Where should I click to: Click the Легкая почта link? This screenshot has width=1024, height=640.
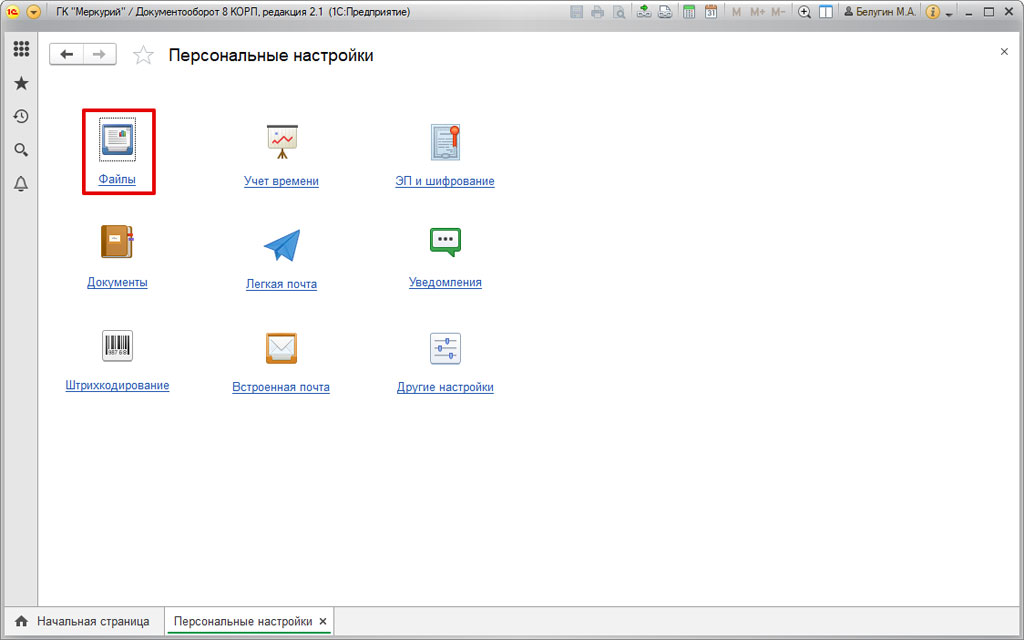pyautogui.click(x=281, y=285)
